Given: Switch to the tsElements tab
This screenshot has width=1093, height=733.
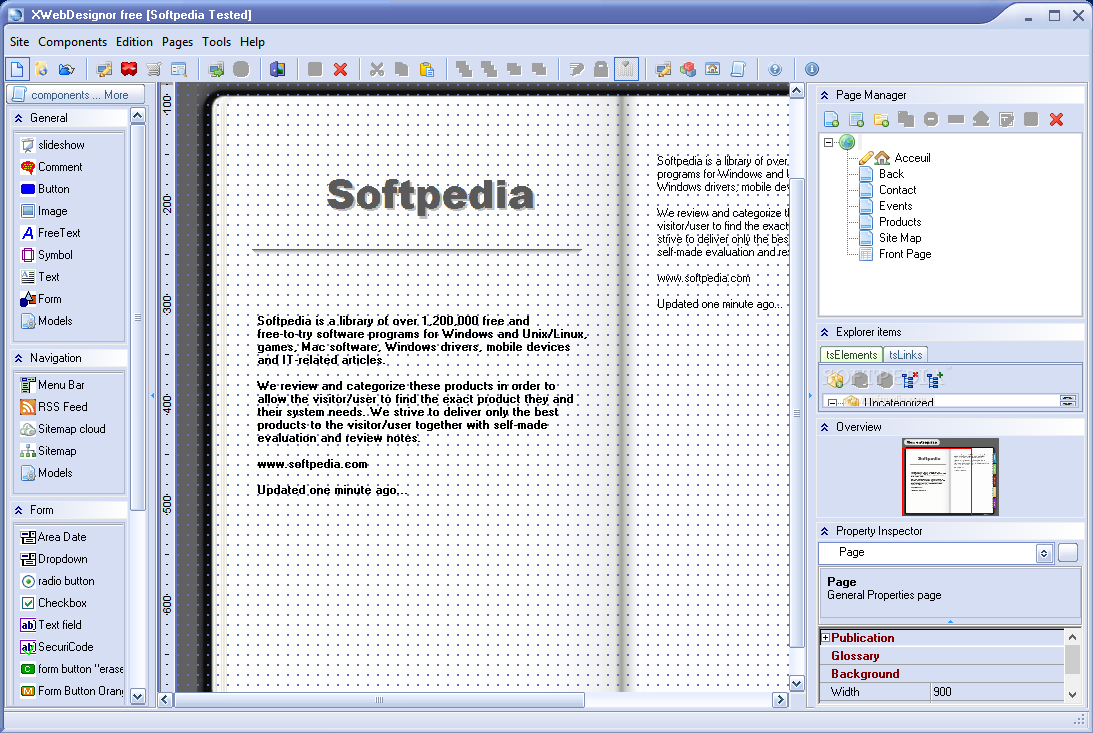Looking at the screenshot, I should pyautogui.click(x=851, y=355).
